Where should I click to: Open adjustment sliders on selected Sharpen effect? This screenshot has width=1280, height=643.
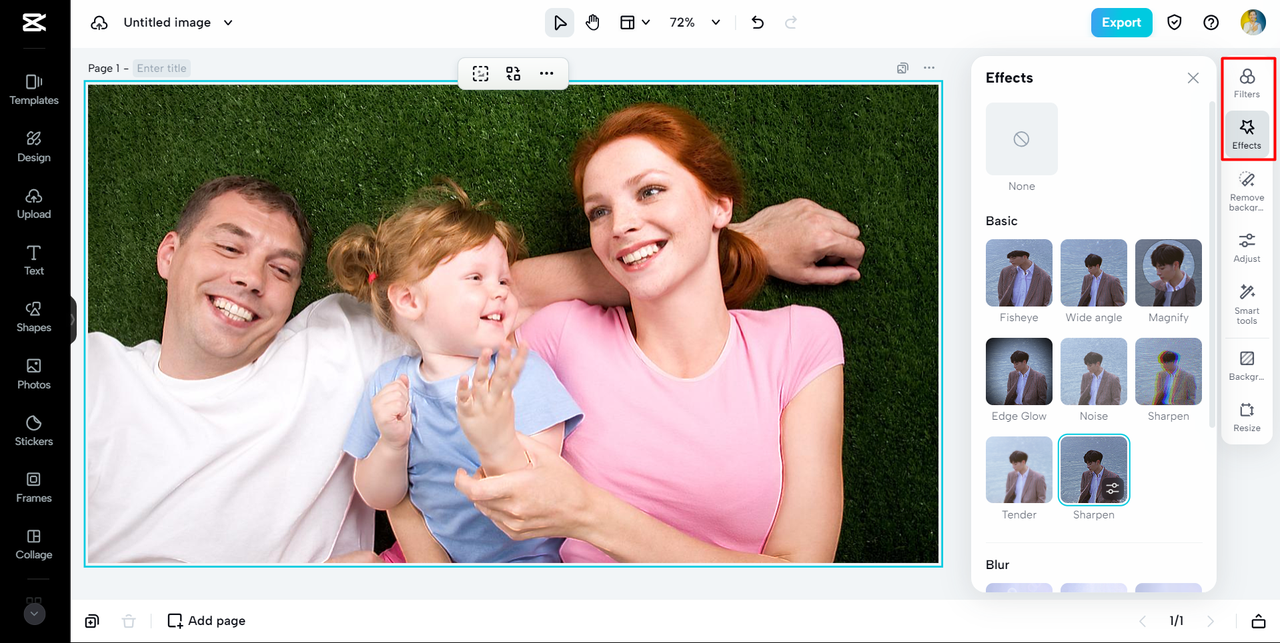(x=1112, y=488)
